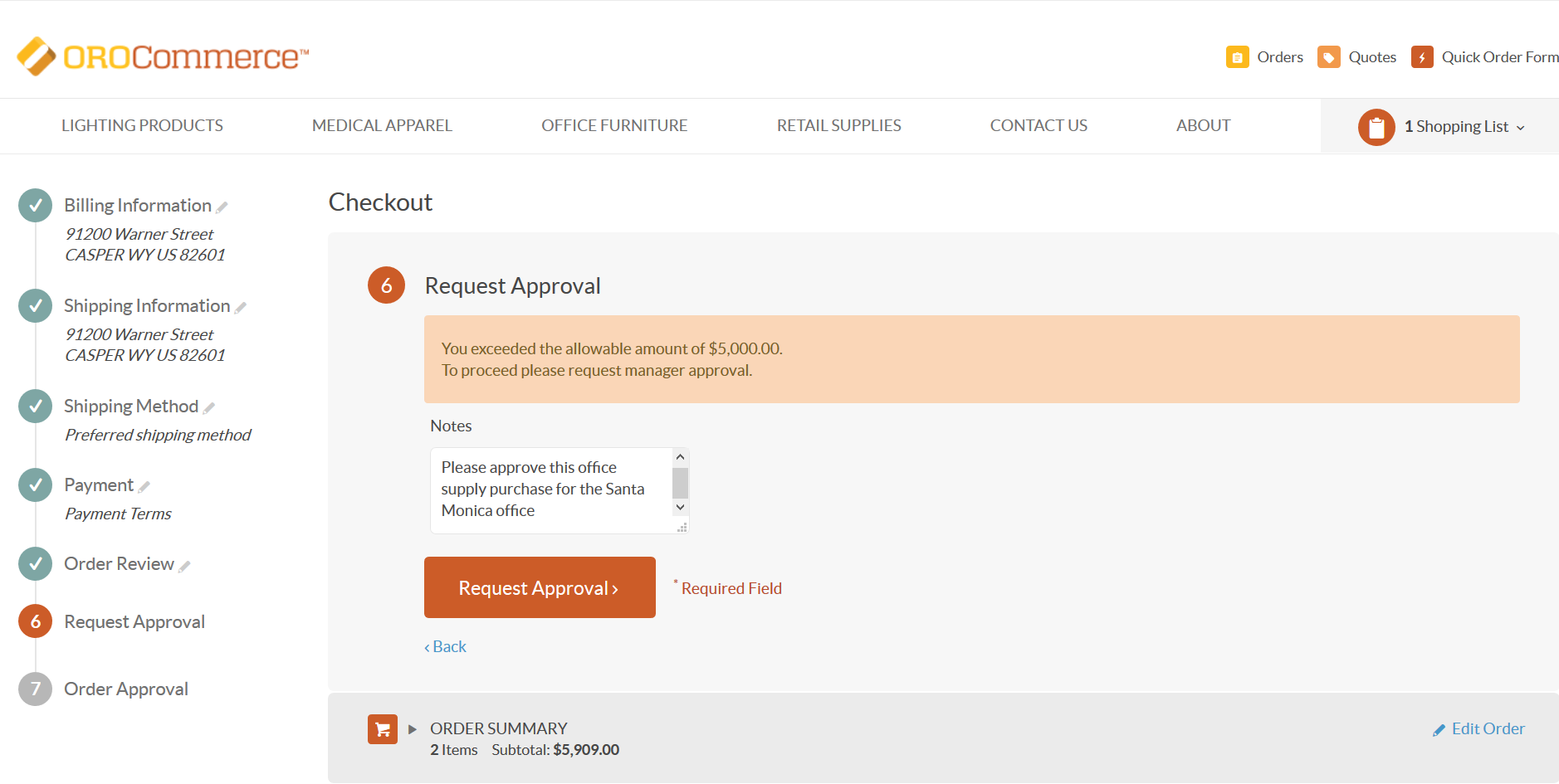The image size is (1559, 784).
Task: Click the order summary cart icon
Action: tap(383, 729)
